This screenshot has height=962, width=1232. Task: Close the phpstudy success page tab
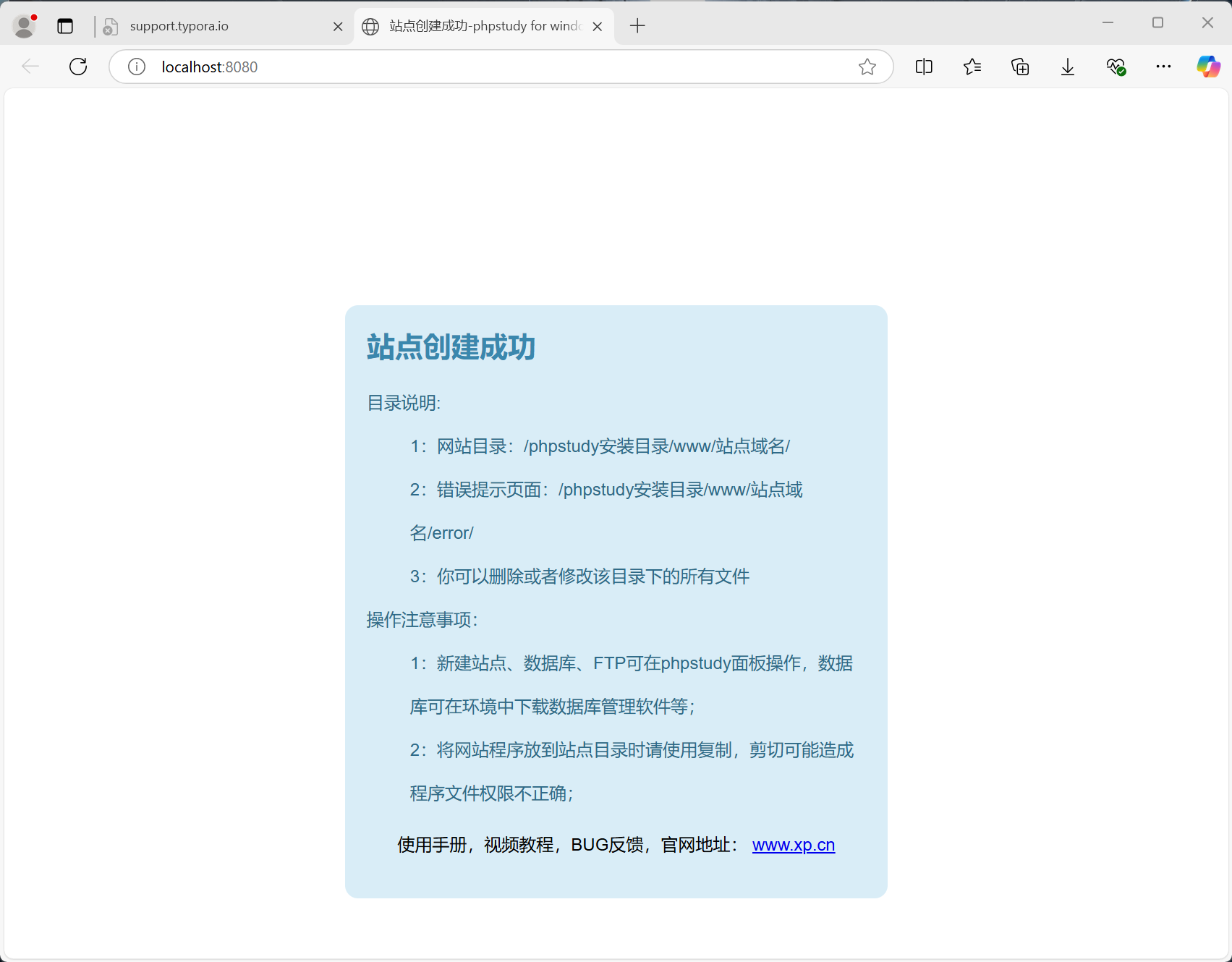(x=598, y=26)
